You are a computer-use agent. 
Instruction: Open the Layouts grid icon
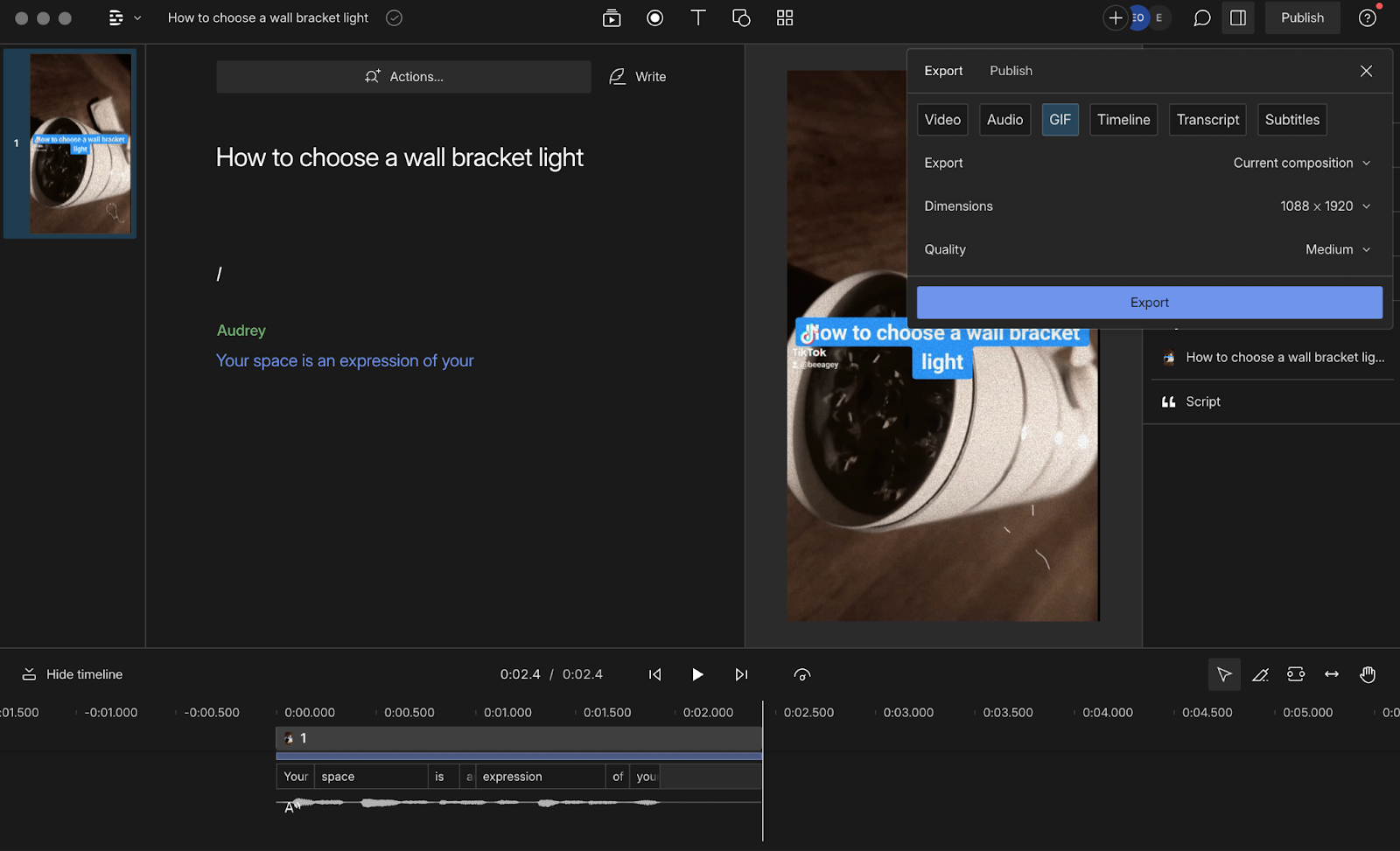click(784, 17)
